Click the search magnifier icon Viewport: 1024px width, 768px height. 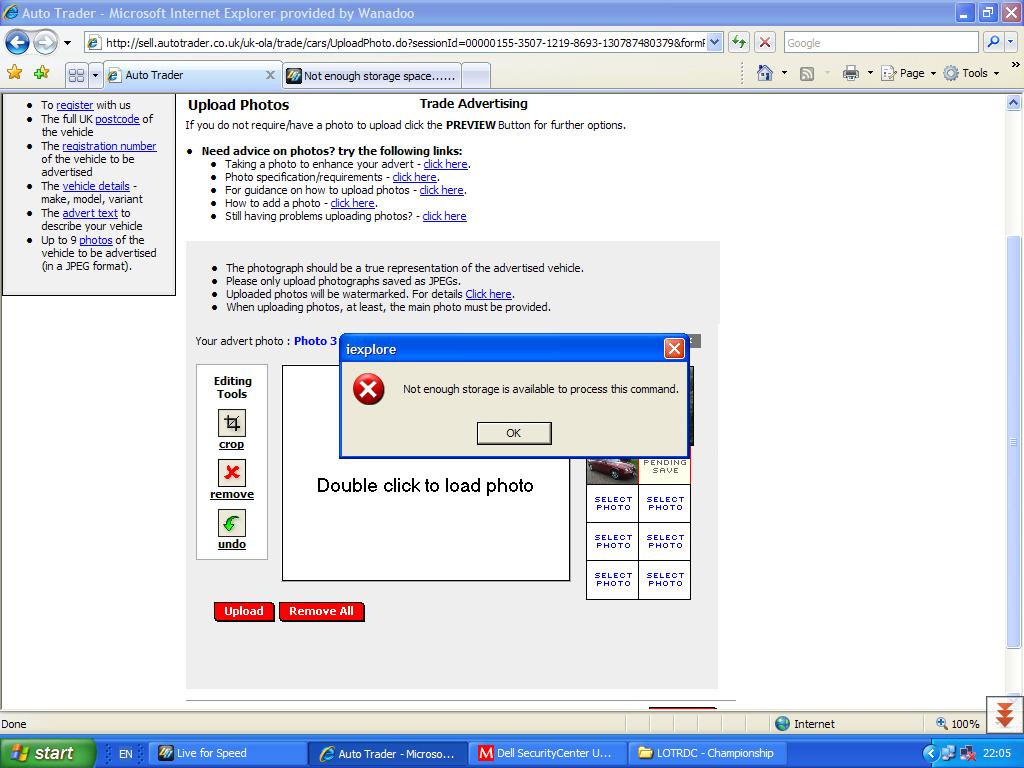993,42
